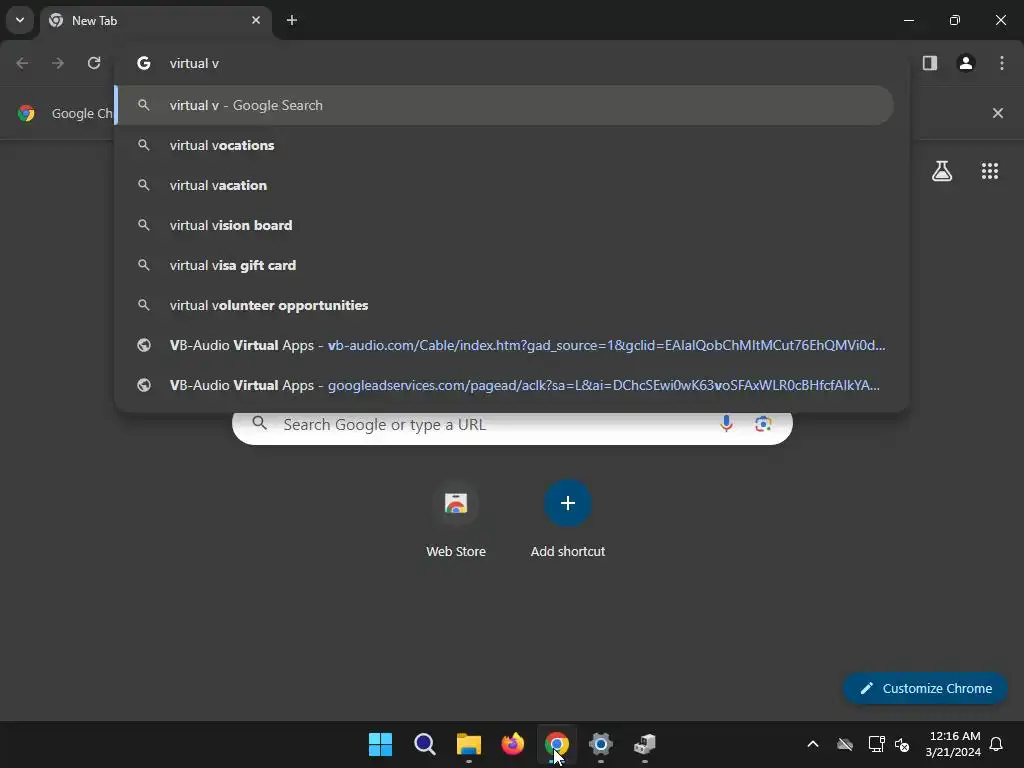Viewport: 1024px width, 768px height.
Task: Choose 'virtual volunteer opportunities' suggestion
Action: click(504, 305)
